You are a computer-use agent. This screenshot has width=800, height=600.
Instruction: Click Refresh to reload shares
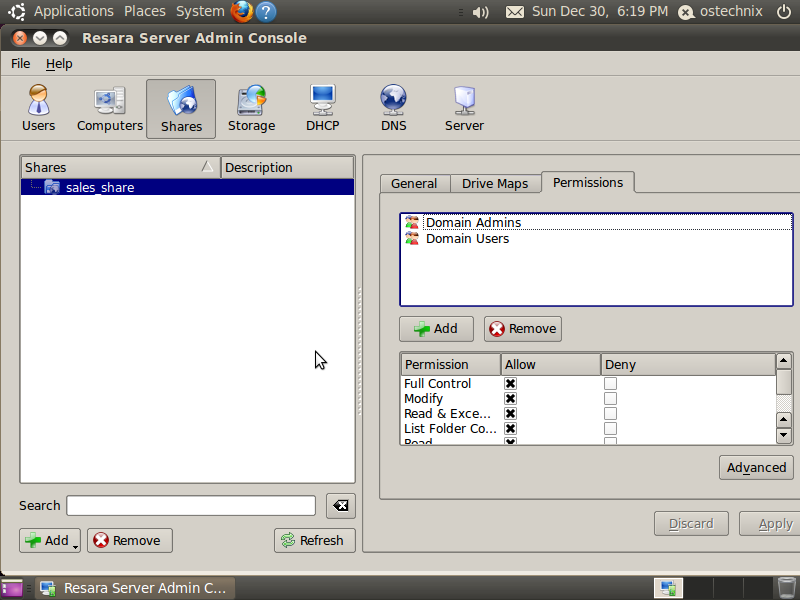(313, 540)
